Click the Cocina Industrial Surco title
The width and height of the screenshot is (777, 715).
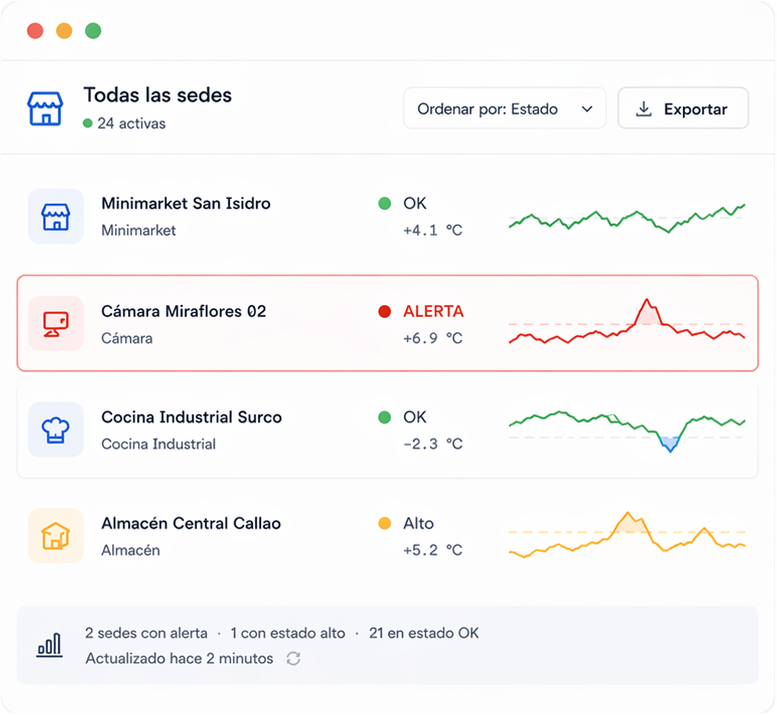click(x=192, y=417)
